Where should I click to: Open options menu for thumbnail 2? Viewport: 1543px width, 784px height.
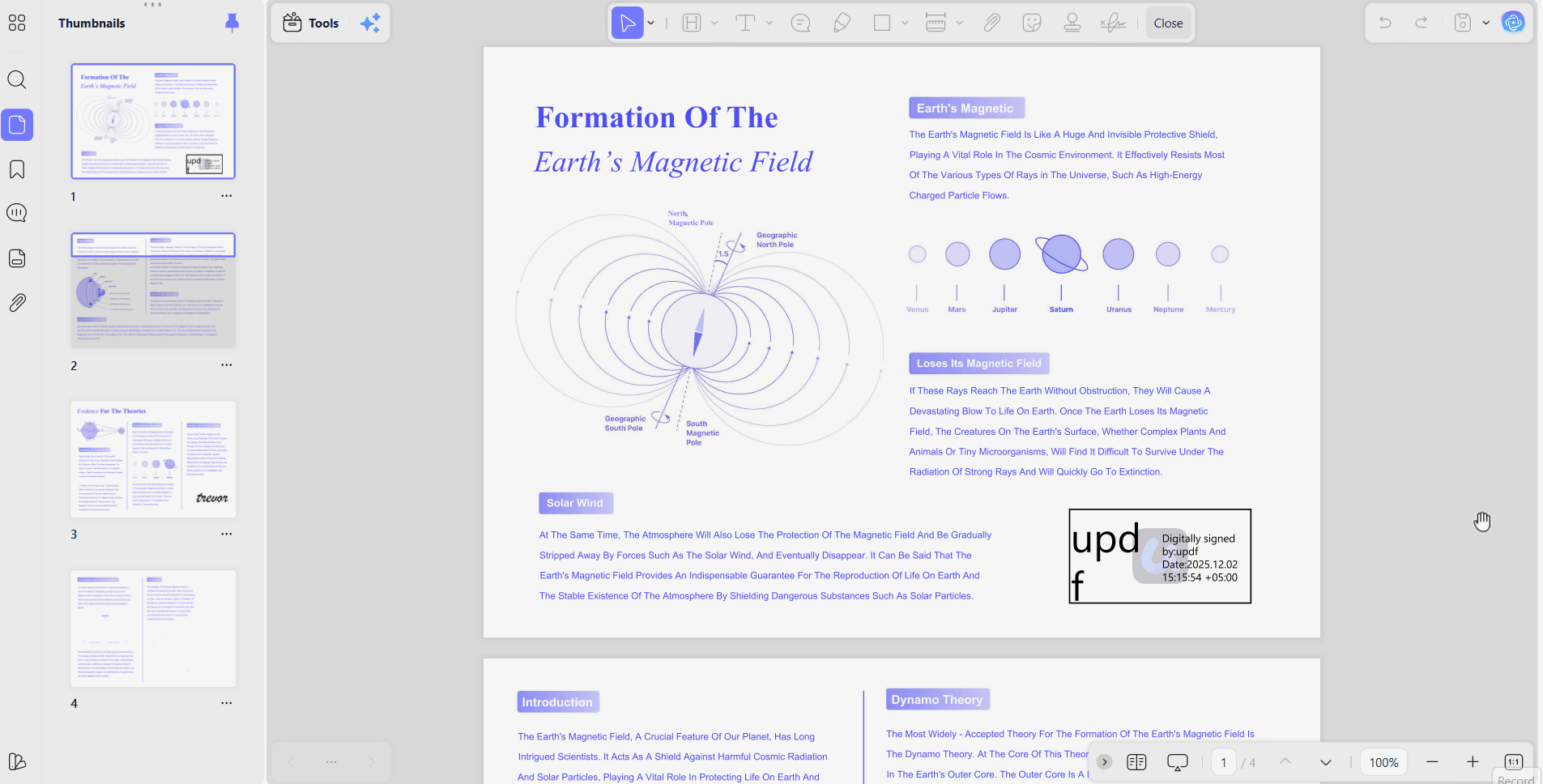pyautogui.click(x=227, y=365)
